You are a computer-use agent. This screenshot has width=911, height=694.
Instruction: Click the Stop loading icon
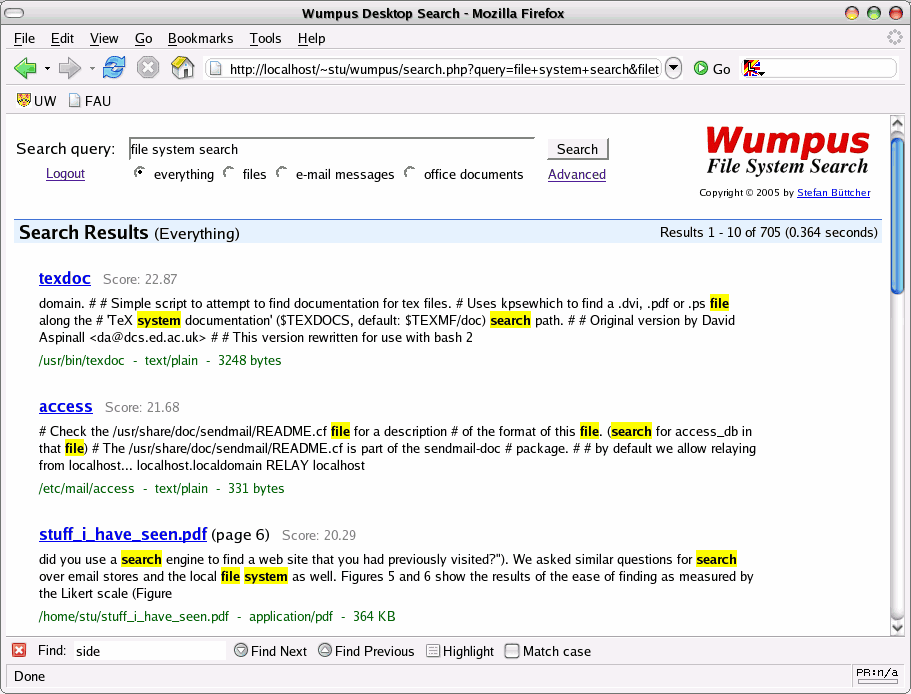[x=148, y=68]
